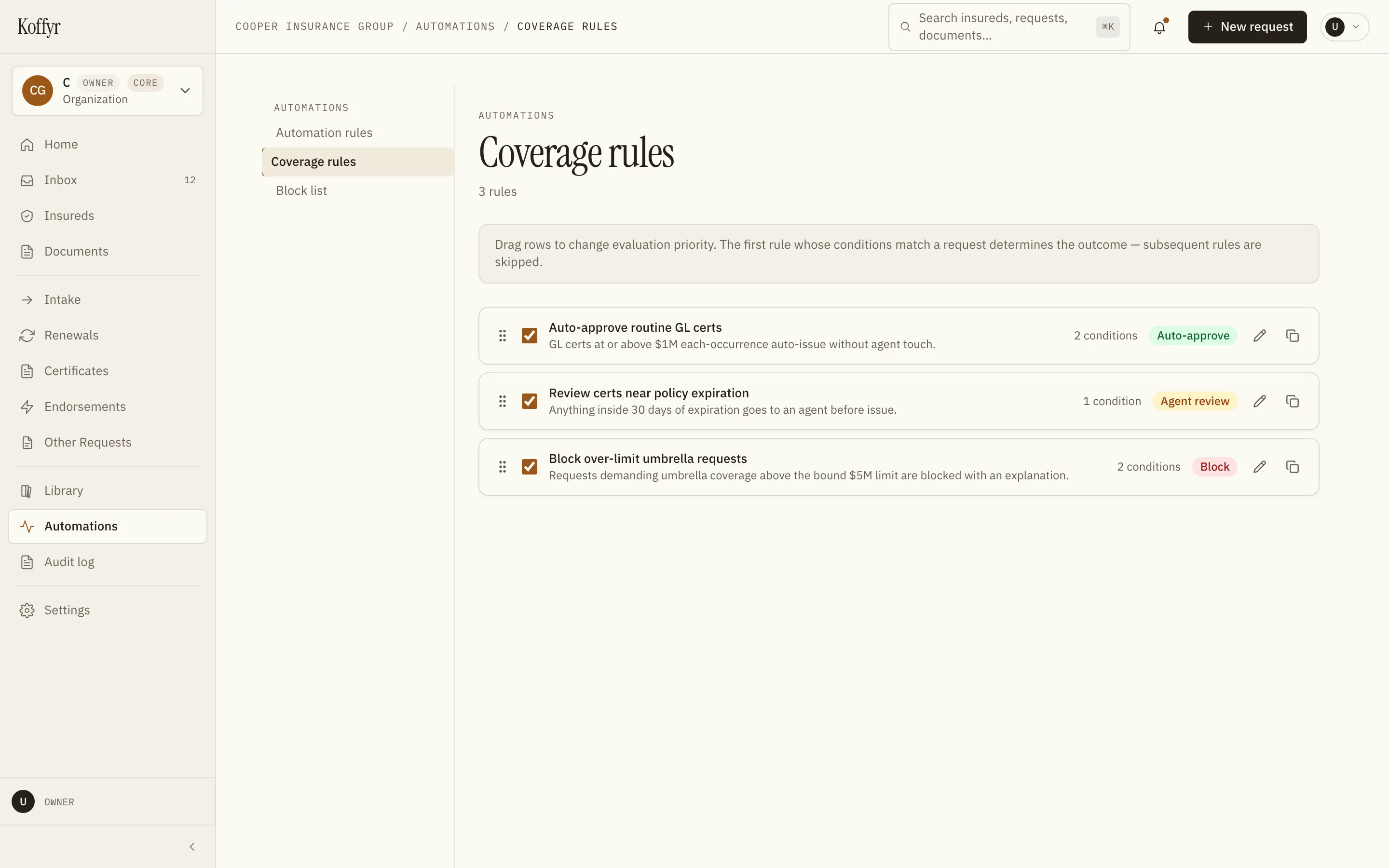
Task: Click drag handle of Review certs near policy expiration
Action: coord(502,401)
